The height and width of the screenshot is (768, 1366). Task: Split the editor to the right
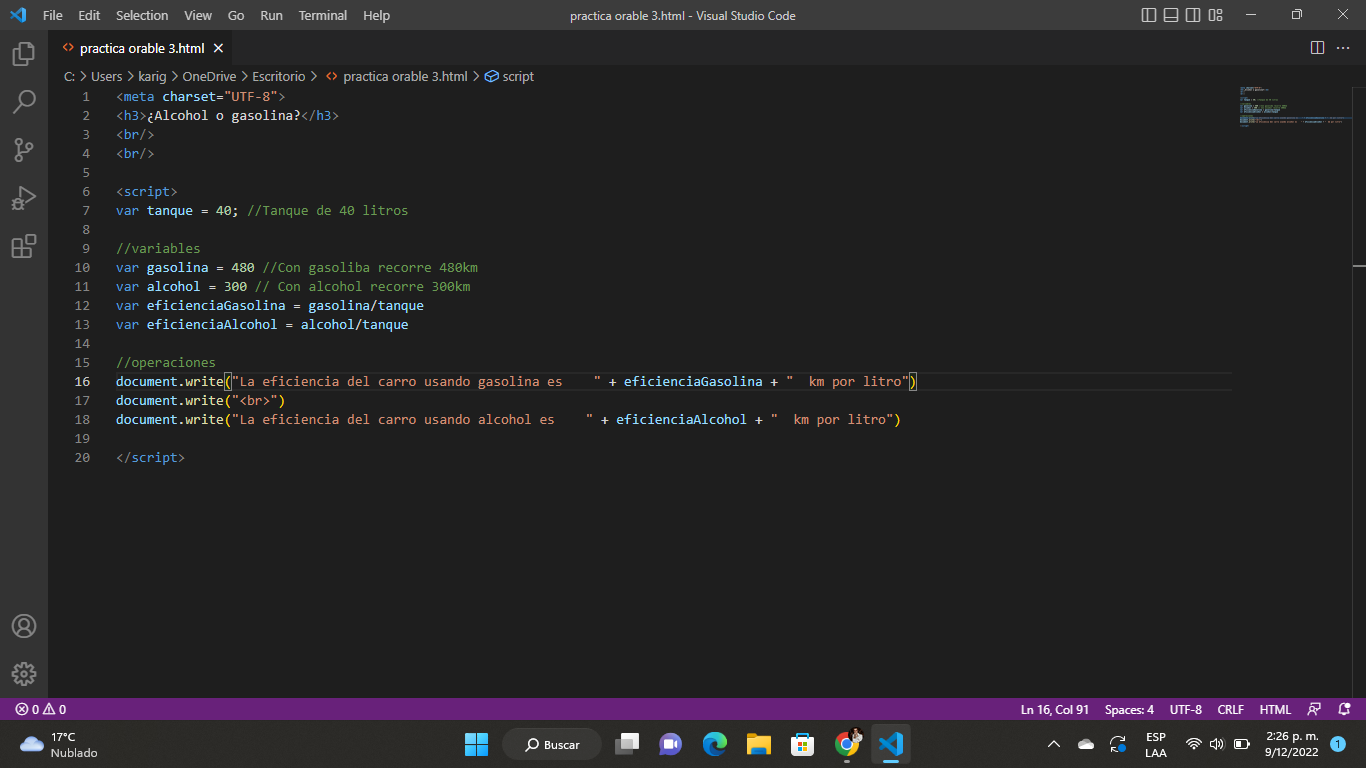[x=1317, y=48]
